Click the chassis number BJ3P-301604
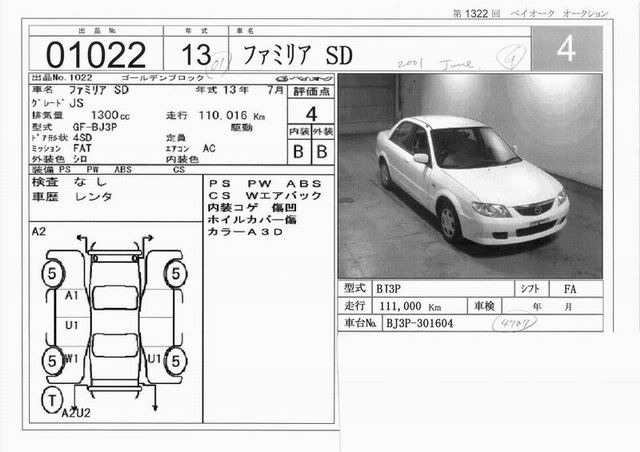Image resolution: width=640 pixels, height=452 pixels. pos(420,324)
